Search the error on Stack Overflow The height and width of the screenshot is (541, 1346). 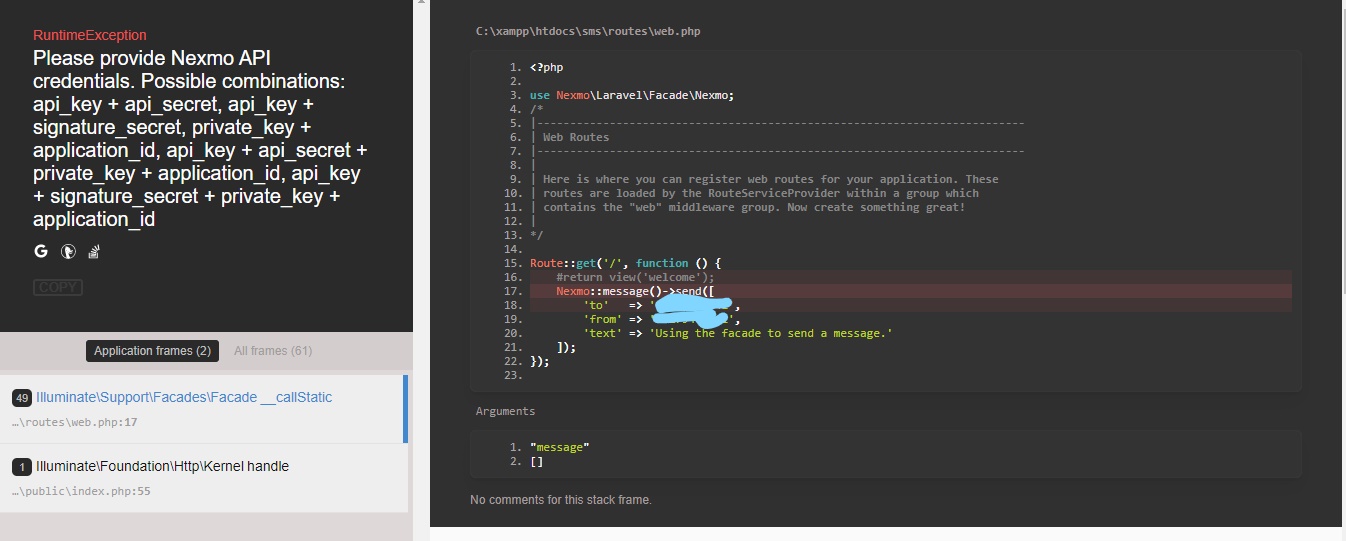94,252
